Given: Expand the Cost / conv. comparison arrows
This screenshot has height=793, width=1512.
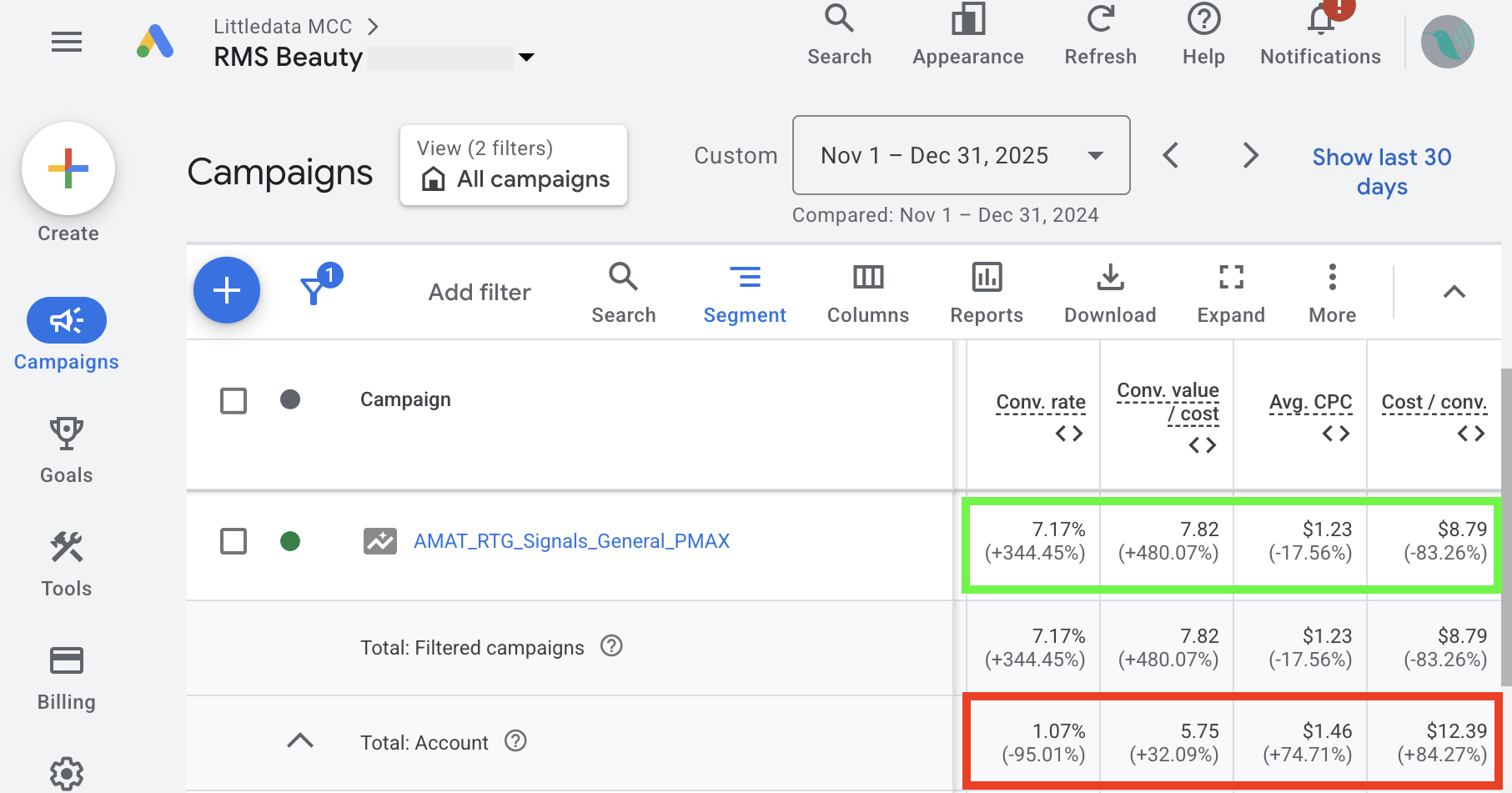Looking at the screenshot, I should point(1471,434).
